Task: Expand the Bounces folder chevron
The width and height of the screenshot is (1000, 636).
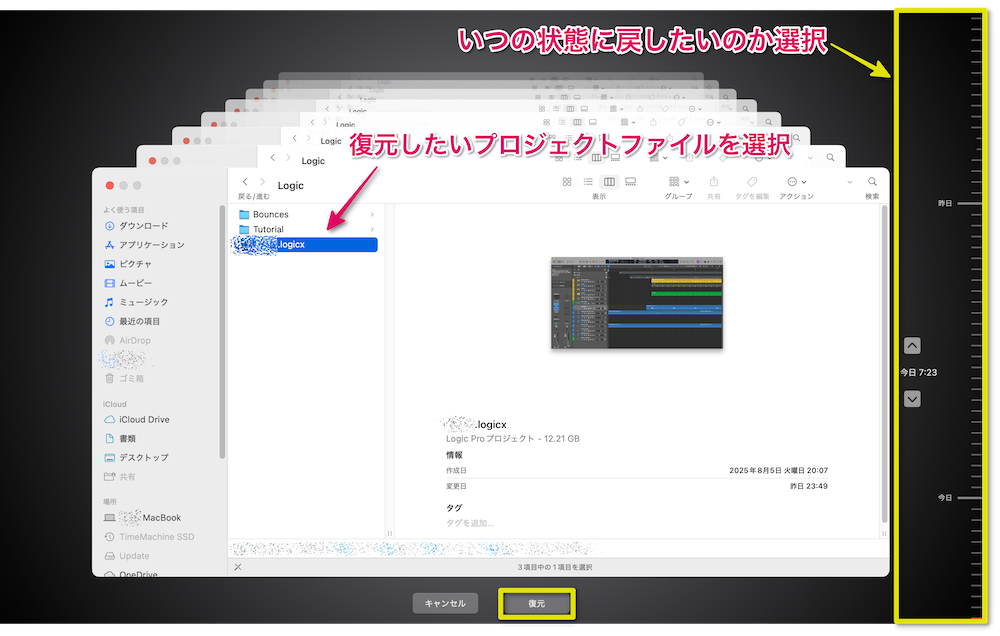Action: 372,214
